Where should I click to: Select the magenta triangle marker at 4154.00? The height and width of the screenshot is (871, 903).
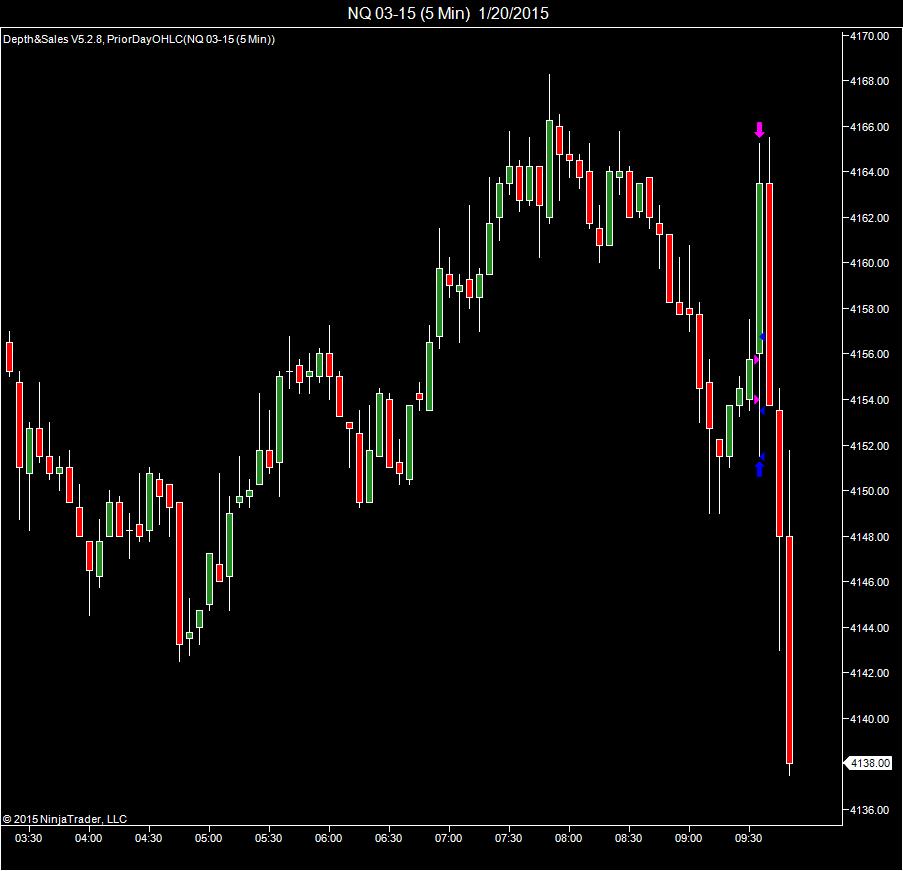point(756,399)
